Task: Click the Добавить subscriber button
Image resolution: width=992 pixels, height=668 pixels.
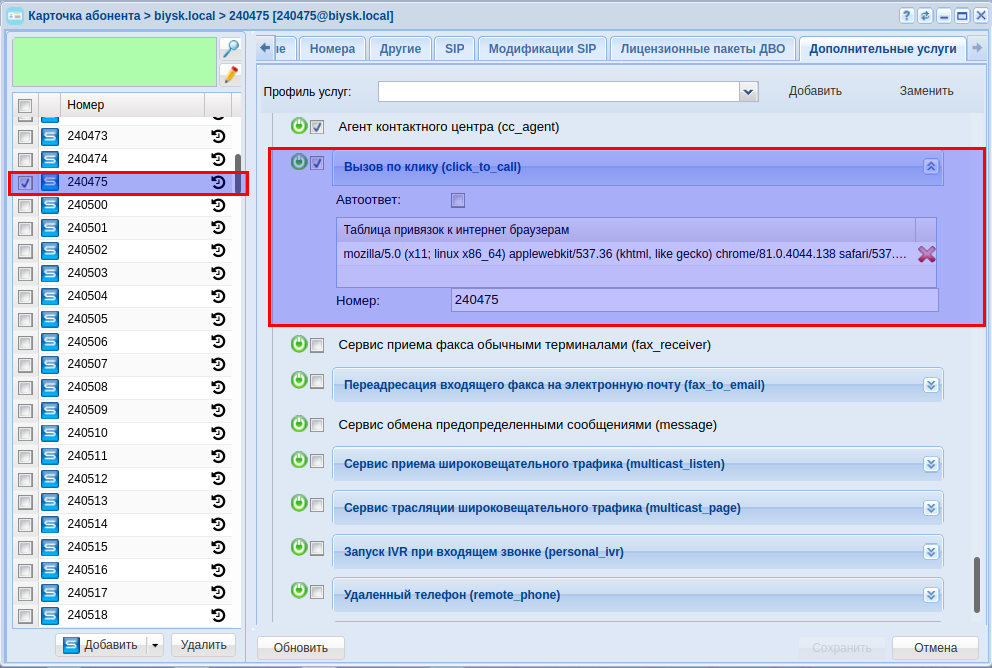Action: [102, 645]
